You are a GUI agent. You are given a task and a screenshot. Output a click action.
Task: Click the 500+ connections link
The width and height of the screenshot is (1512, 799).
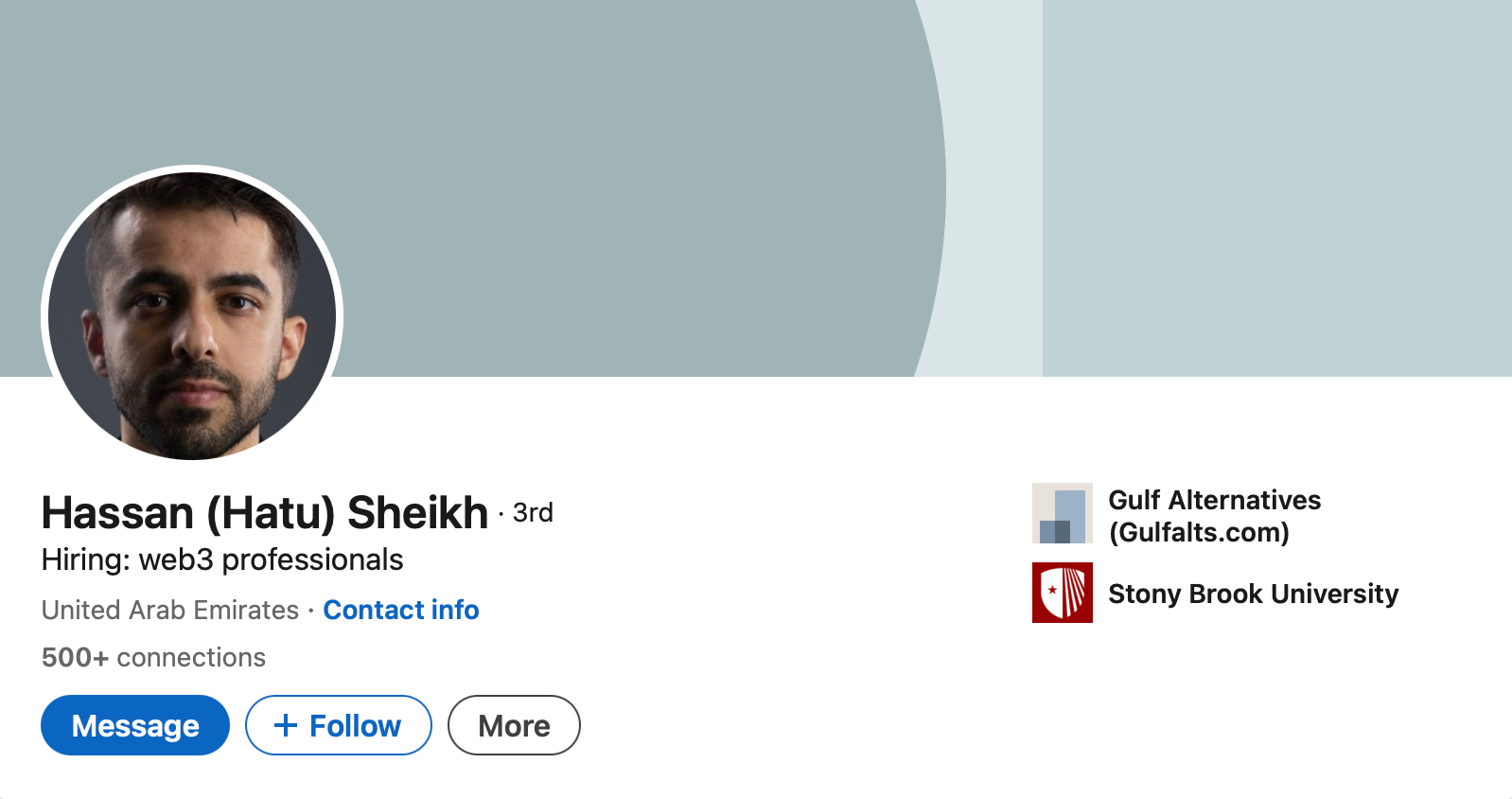point(152,657)
